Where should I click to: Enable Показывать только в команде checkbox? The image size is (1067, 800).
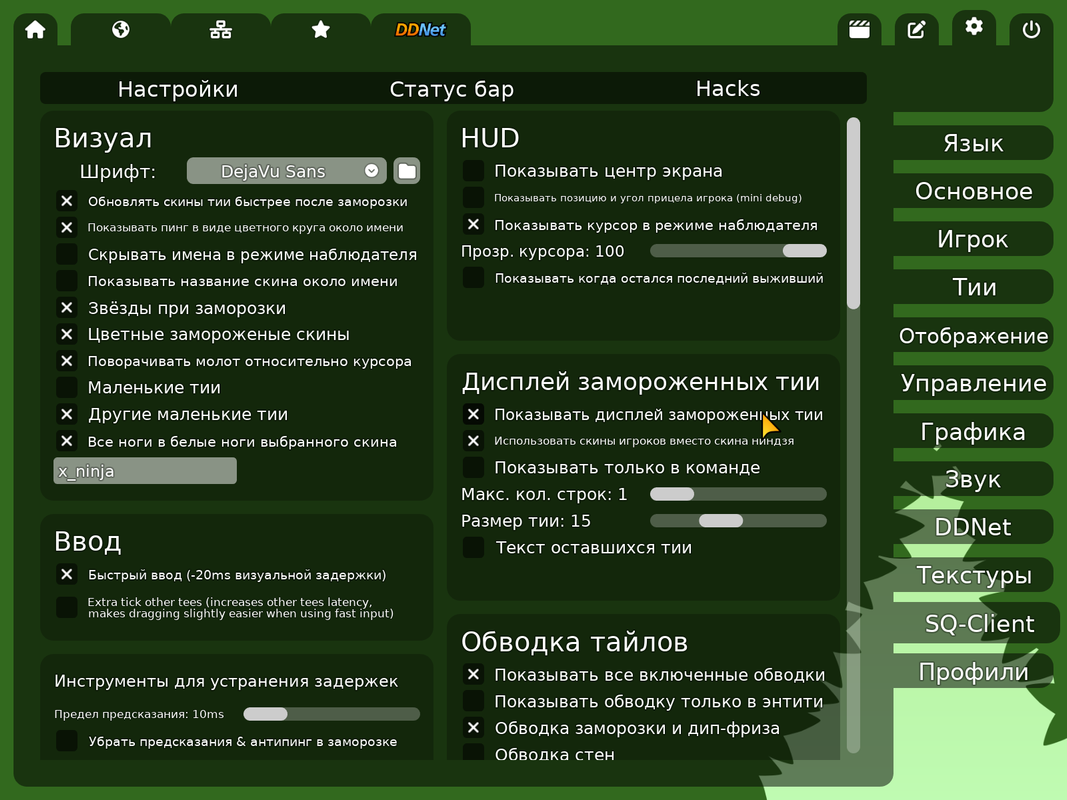474,467
